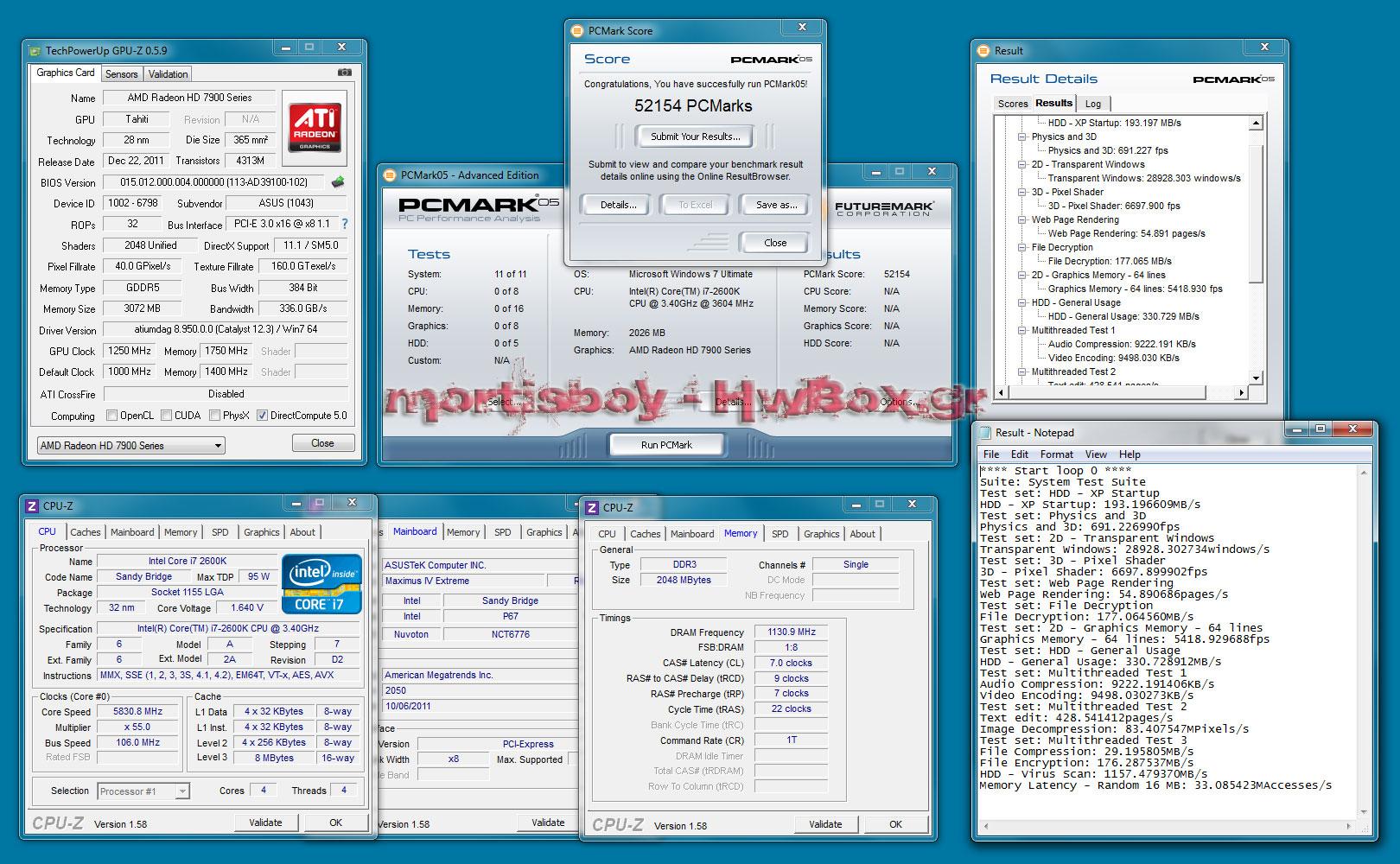Open the Notepad Help menu

coord(1130,454)
